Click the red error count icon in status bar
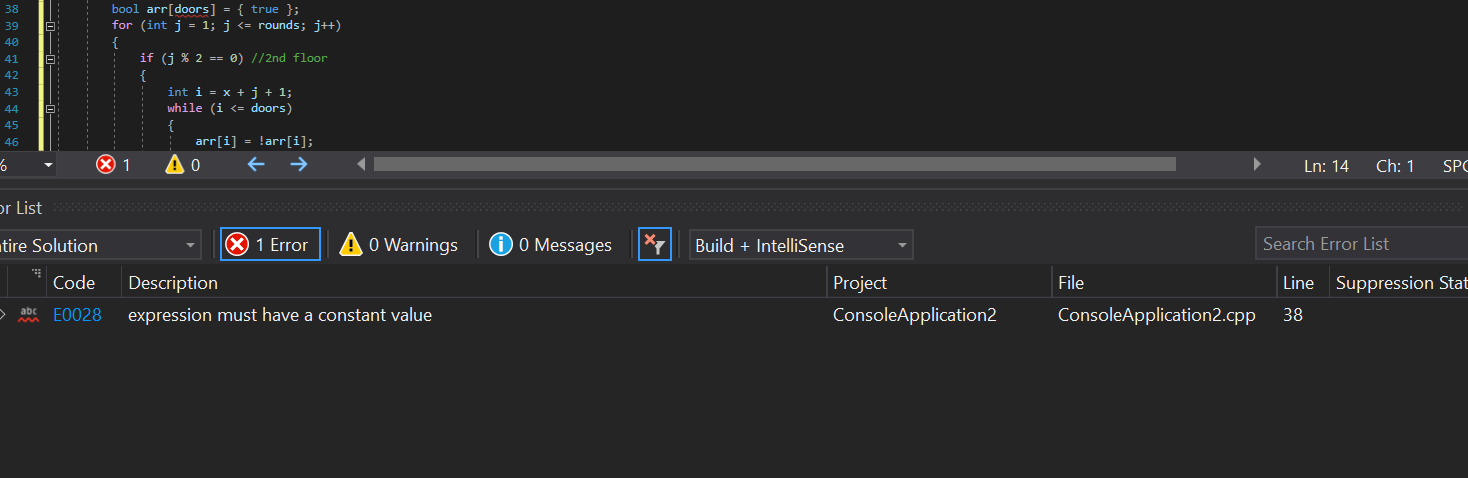The width and height of the screenshot is (1468, 478). pyautogui.click(x=106, y=165)
